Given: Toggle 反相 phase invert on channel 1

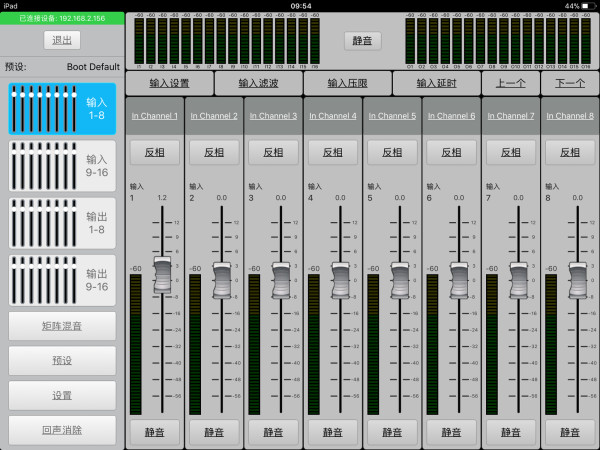Looking at the screenshot, I should pyautogui.click(x=155, y=153).
